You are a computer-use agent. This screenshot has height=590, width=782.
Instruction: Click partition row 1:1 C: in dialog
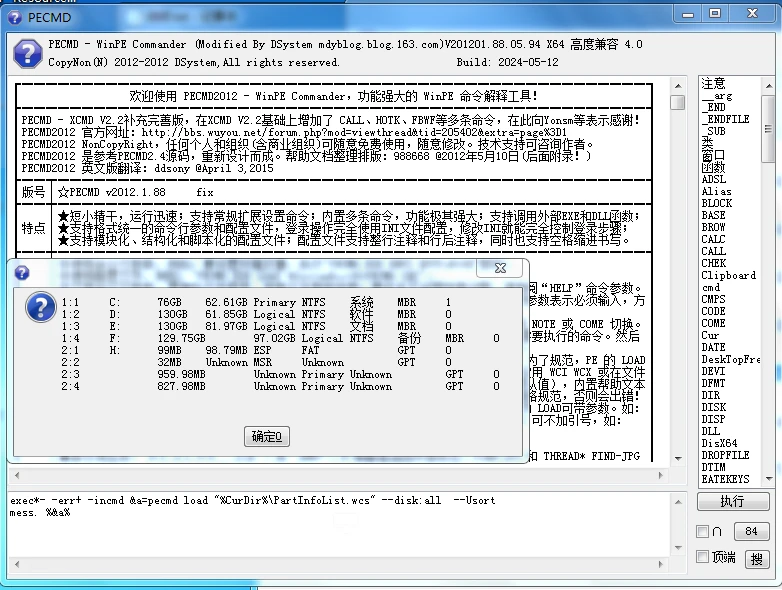click(x=255, y=302)
